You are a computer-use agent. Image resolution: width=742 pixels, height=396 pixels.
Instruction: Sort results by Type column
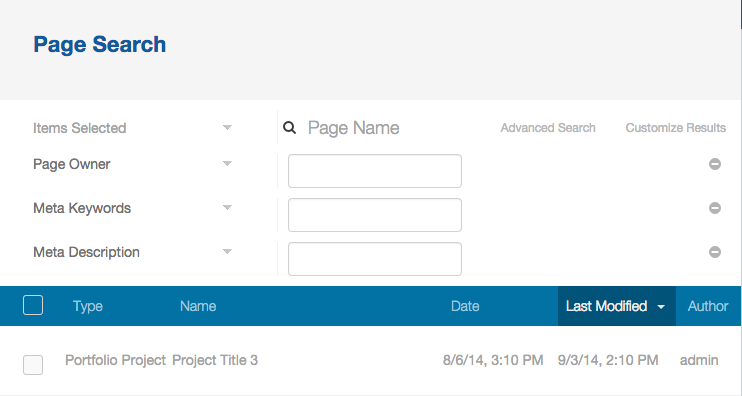point(88,306)
